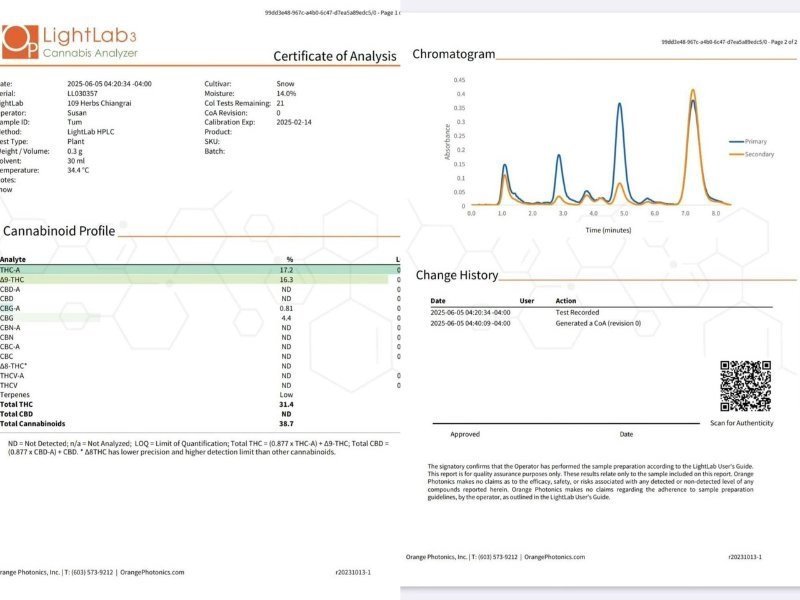Click the '109 Herbs Chiangrai' text
This screenshot has height=600, width=800.
99,103
